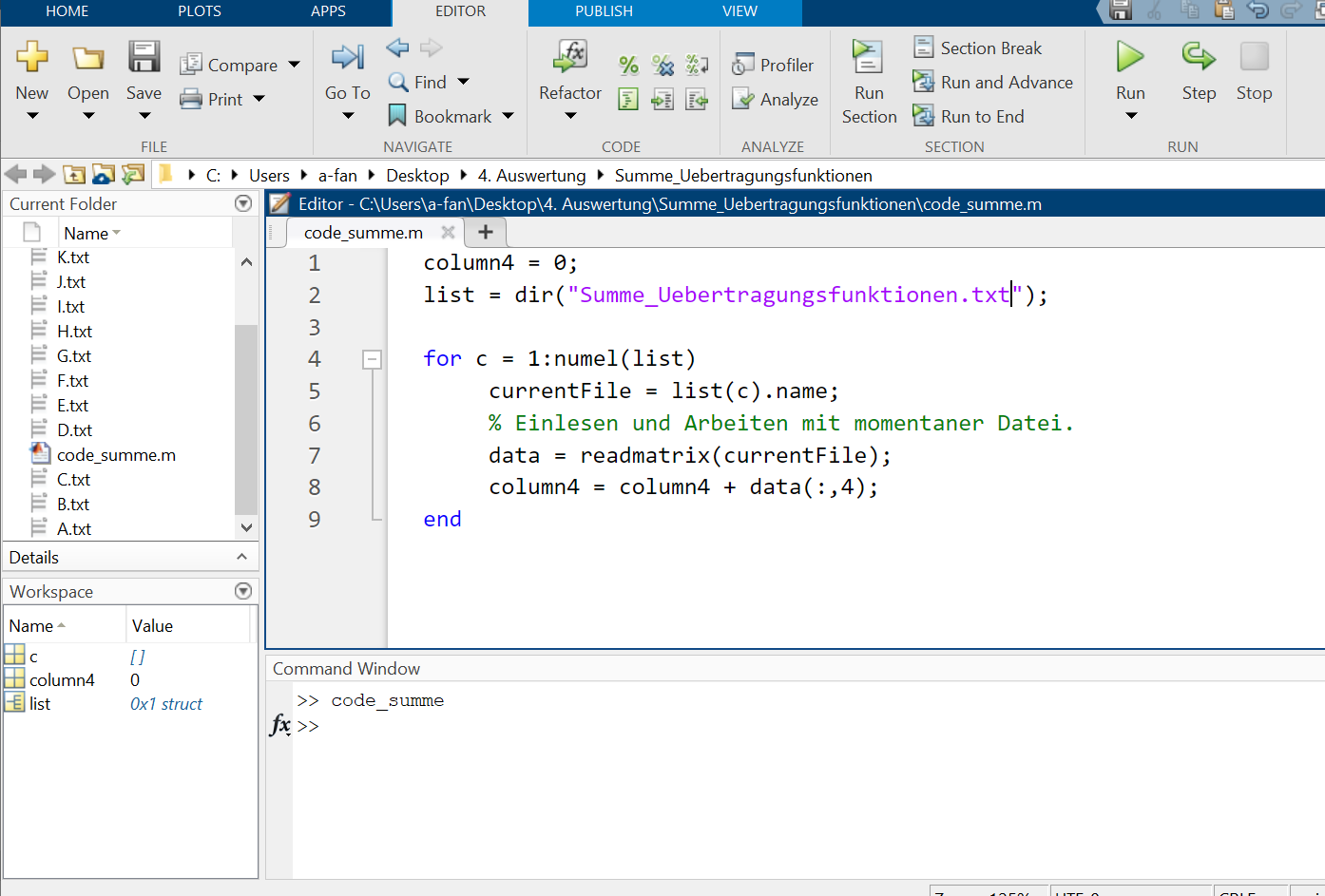Click the navigate back arrow icon
Image resolution: width=1325 pixels, height=896 pixels.
pos(397,48)
